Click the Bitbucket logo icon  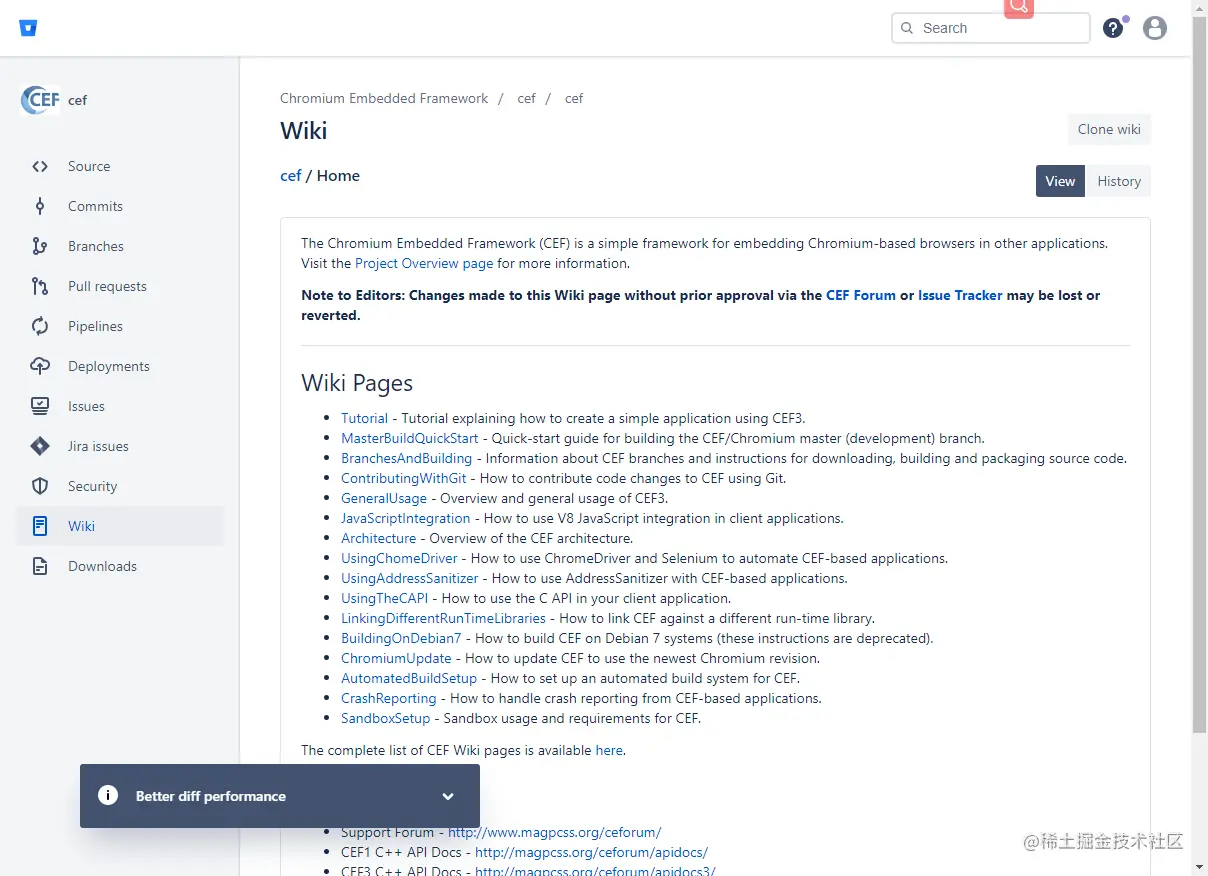28,28
